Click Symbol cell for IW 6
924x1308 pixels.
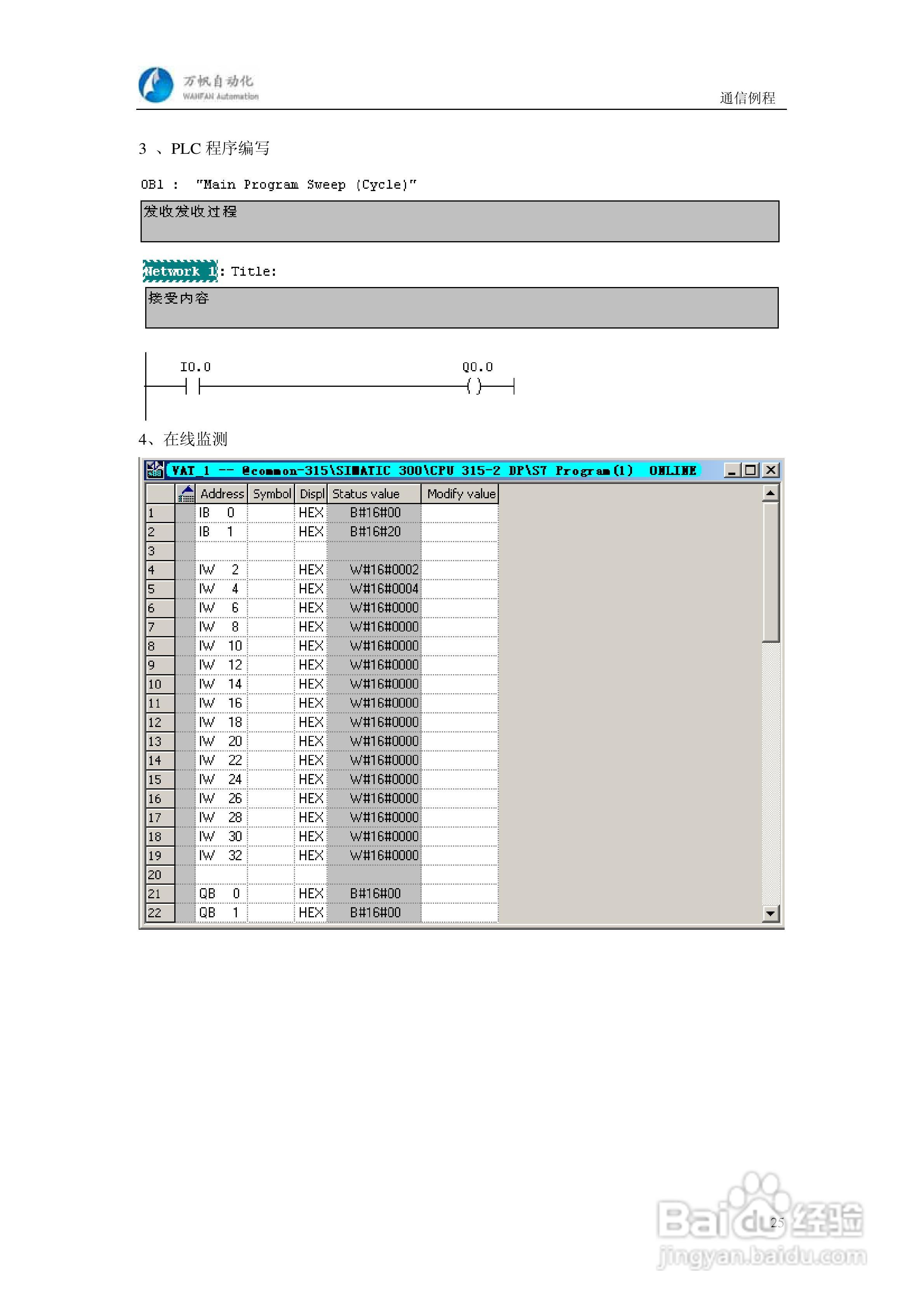click(x=271, y=609)
